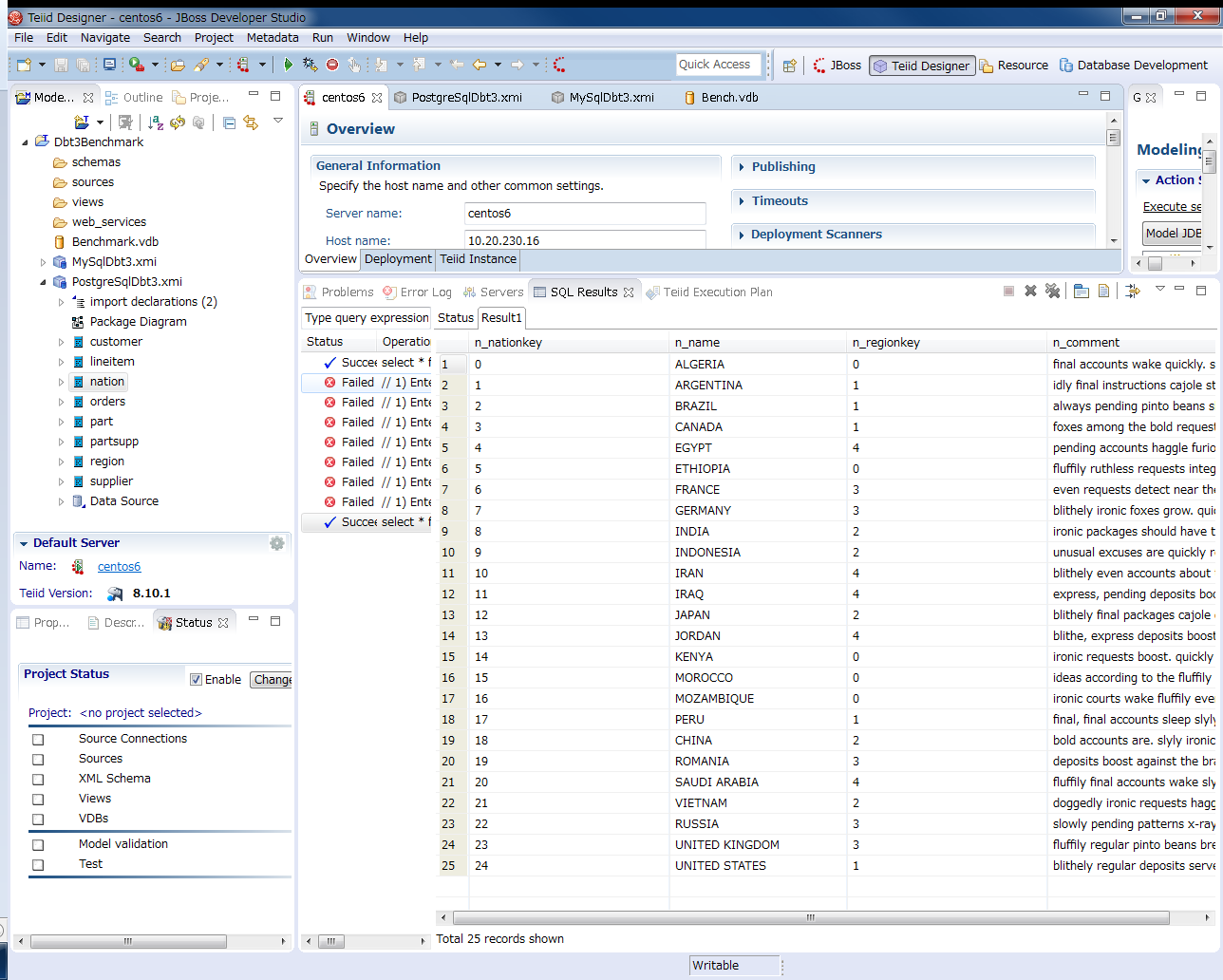Viewport: 1223px width, 980px height.
Task: Click Link with Editor icon in Model Explorer
Action: pos(251,122)
